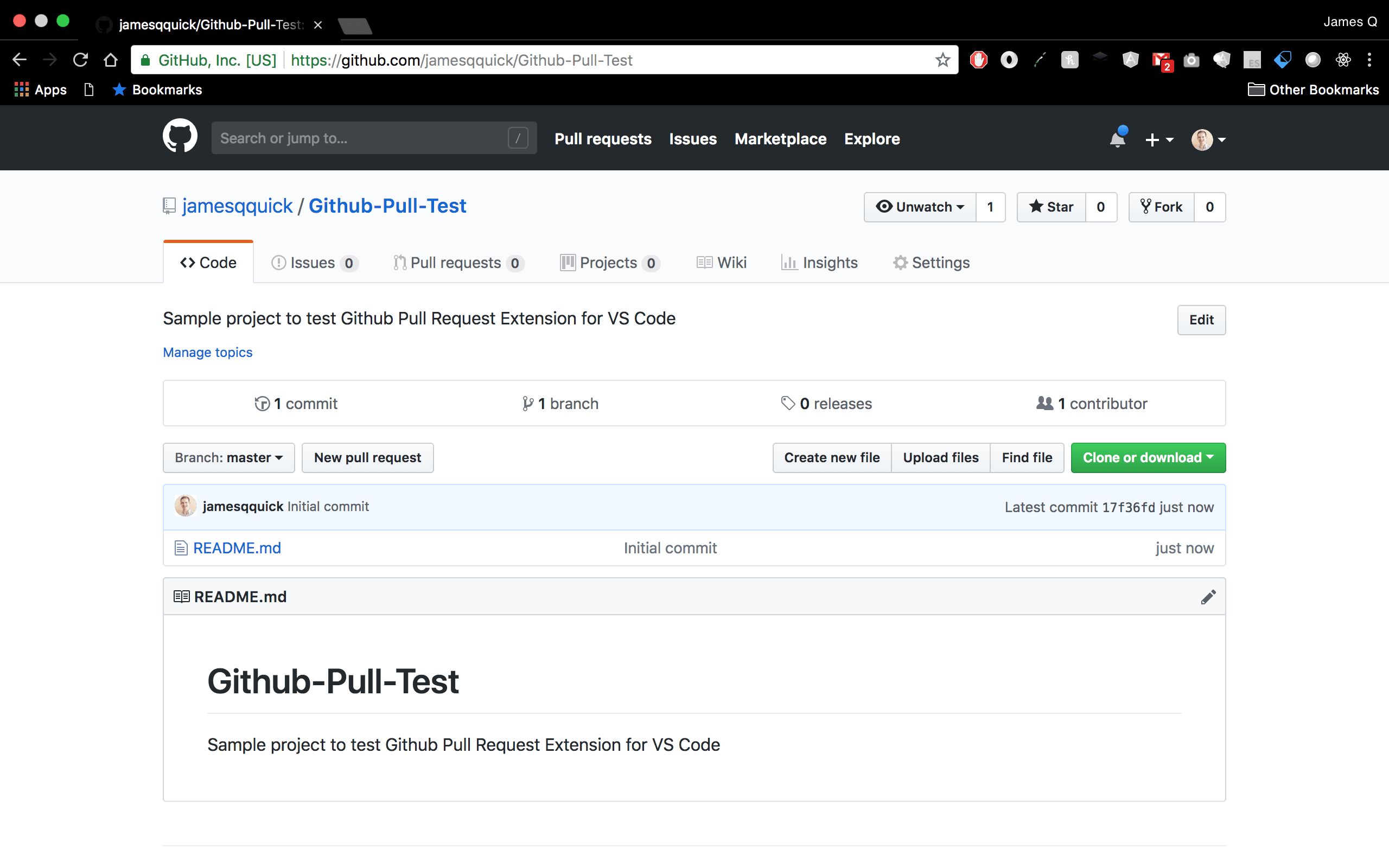Click the jamesqquick avatar in commit row
Screen dimensions: 1389x868
pyautogui.click(x=185, y=506)
